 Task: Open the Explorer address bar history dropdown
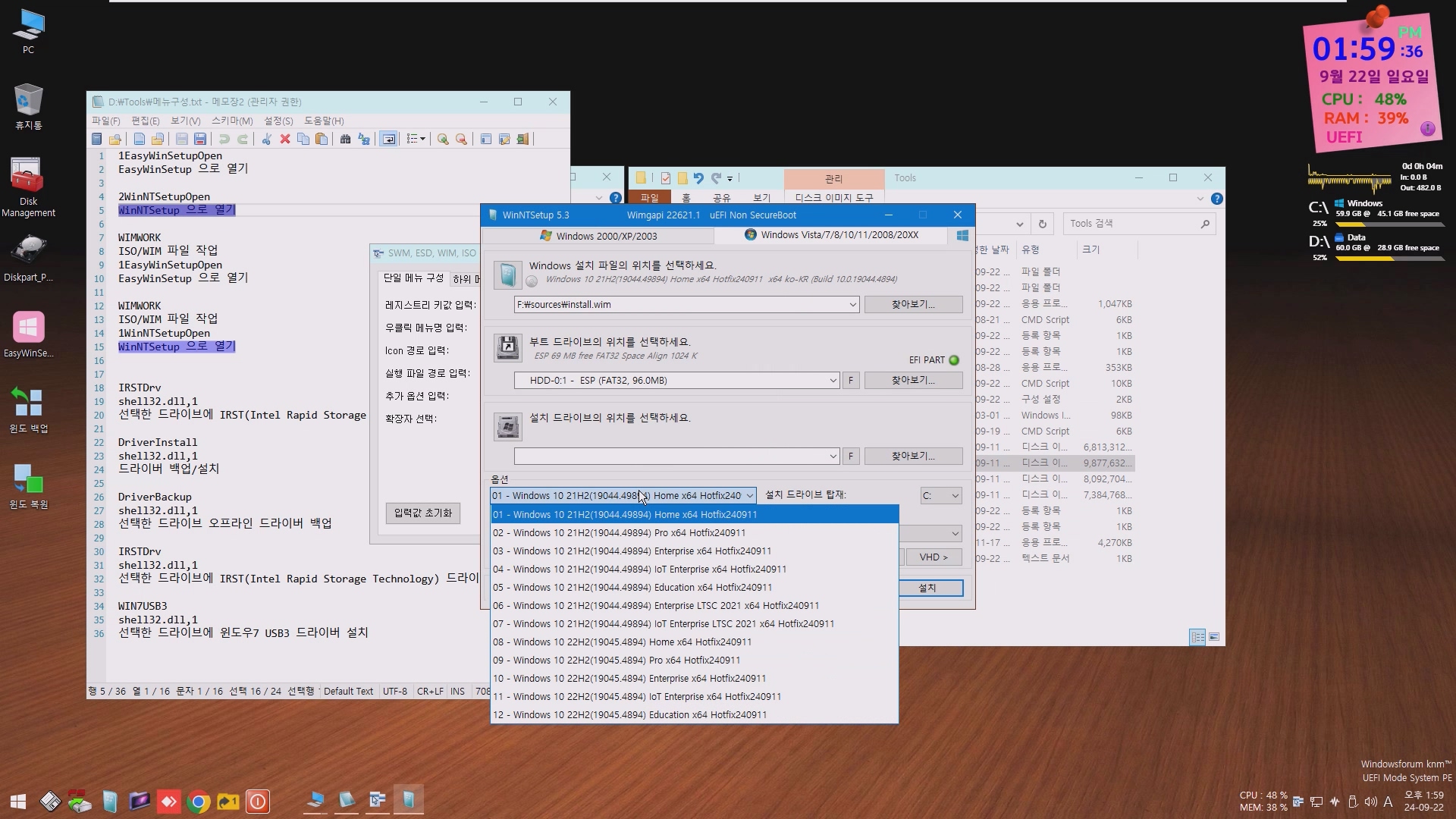click(1019, 224)
